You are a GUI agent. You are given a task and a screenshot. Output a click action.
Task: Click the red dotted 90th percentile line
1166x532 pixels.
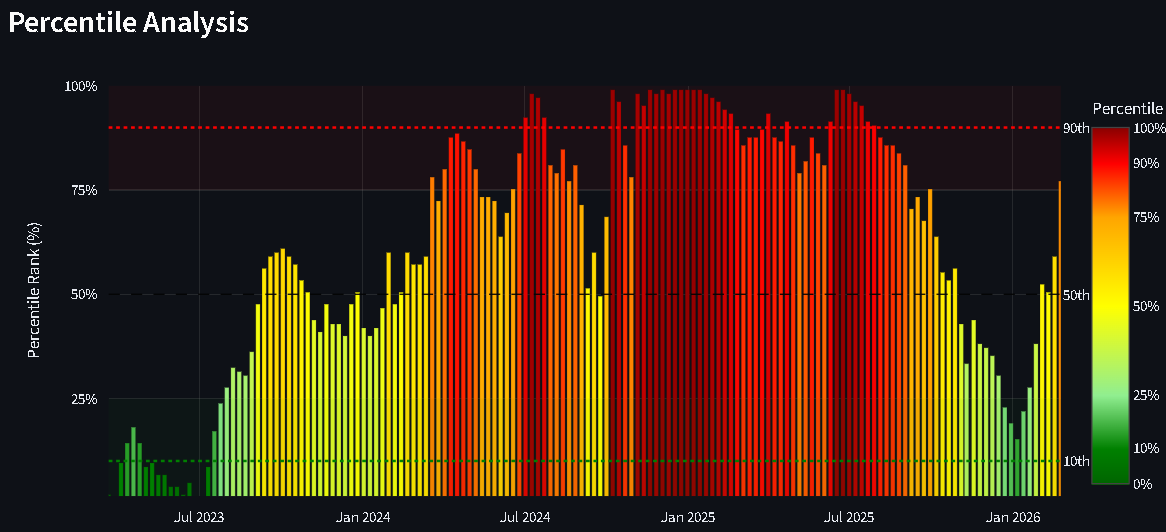tap(584, 128)
